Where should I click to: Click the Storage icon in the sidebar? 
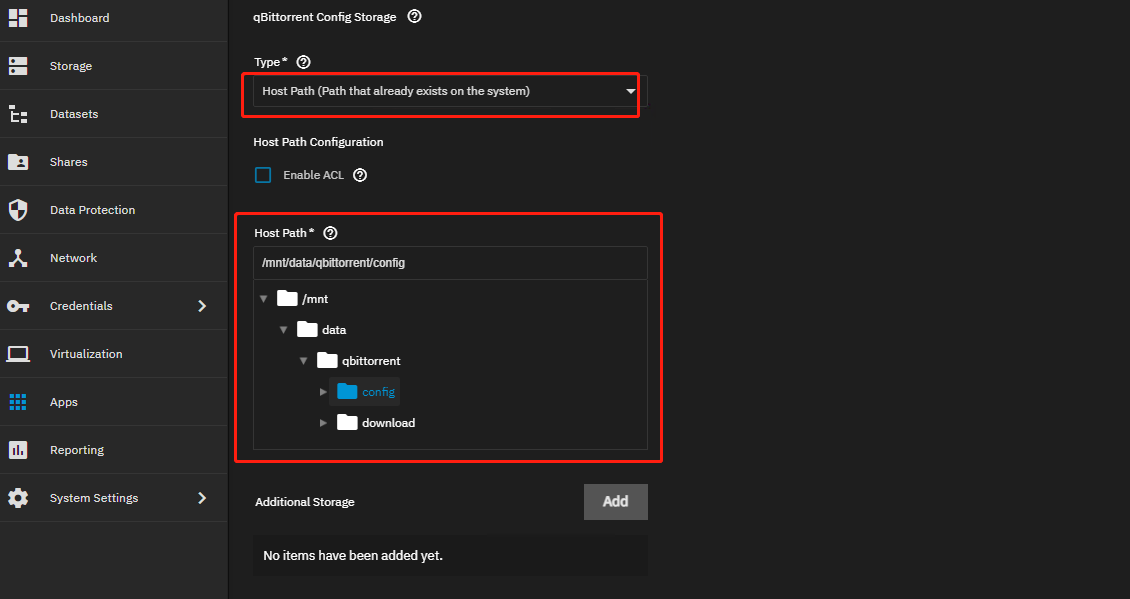pyautogui.click(x=18, y=66)
